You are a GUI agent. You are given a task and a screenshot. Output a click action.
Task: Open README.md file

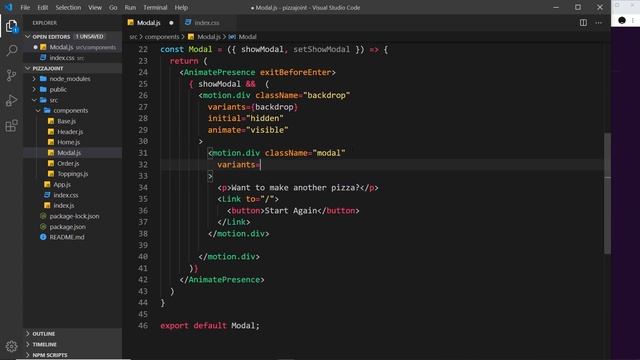coord(67,237)
